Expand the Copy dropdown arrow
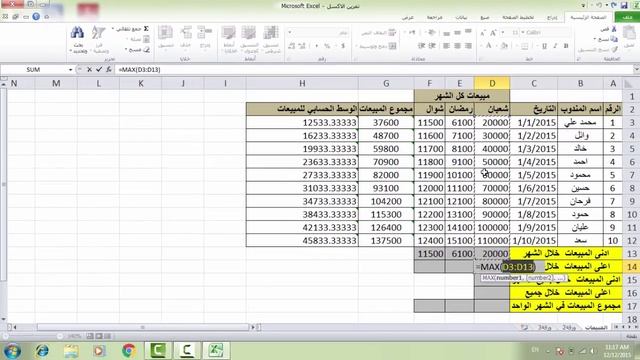 pyautogui.click(x=595, y=39)
